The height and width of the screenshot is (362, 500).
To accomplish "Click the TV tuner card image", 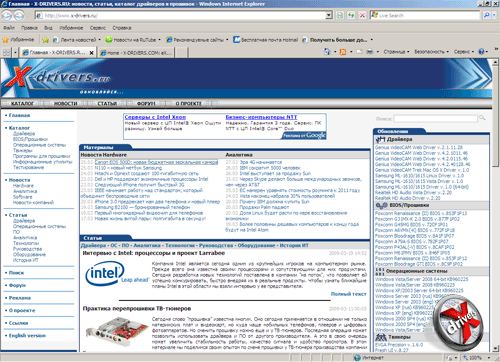I will 116,332.
